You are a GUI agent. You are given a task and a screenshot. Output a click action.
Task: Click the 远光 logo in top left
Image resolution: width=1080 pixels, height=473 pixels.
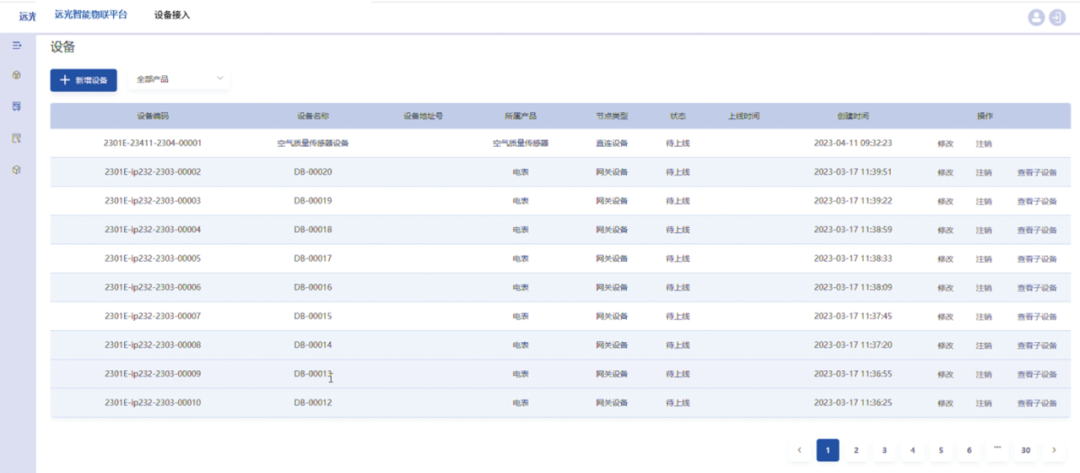point(27,16)
